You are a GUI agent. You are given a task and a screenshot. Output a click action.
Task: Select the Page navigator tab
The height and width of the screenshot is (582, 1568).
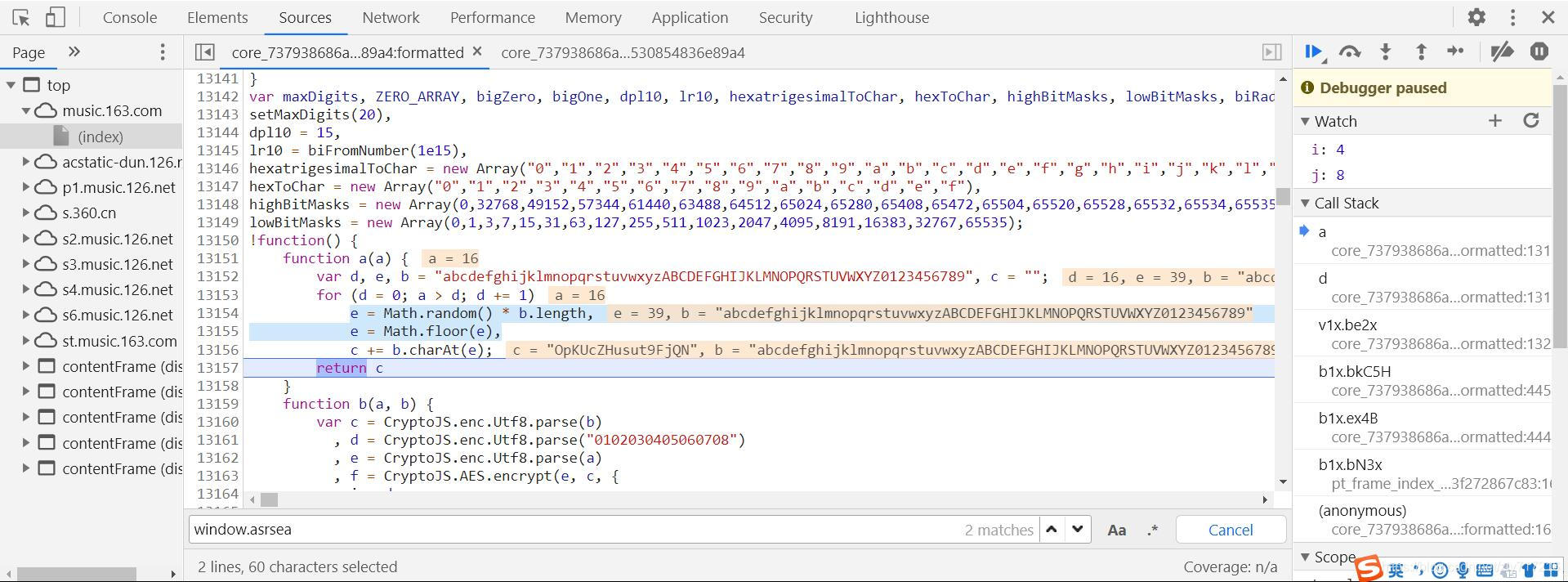(x=29, y=52)
